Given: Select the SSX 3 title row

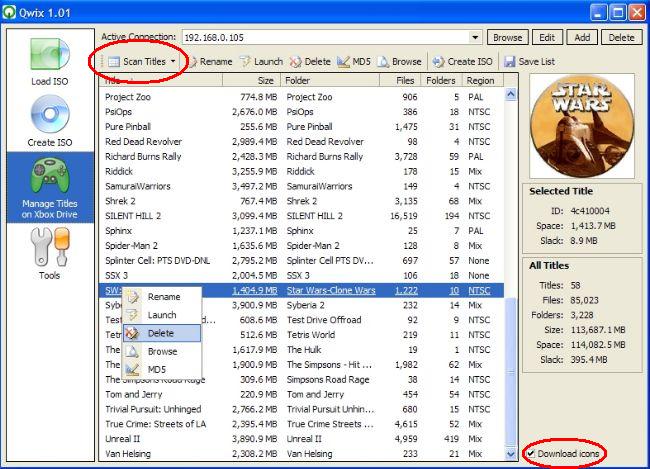Looking at the screenshot, I should click(x=301, y=276).
